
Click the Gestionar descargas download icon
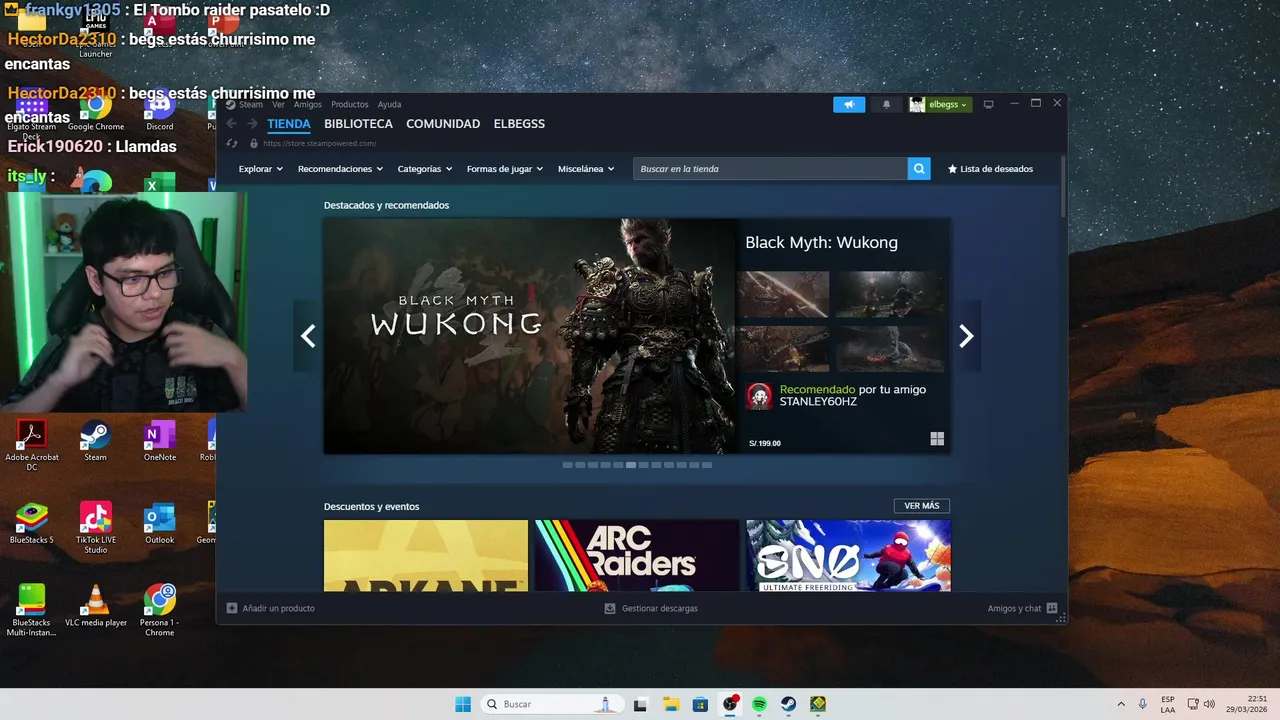click(610, 608)
